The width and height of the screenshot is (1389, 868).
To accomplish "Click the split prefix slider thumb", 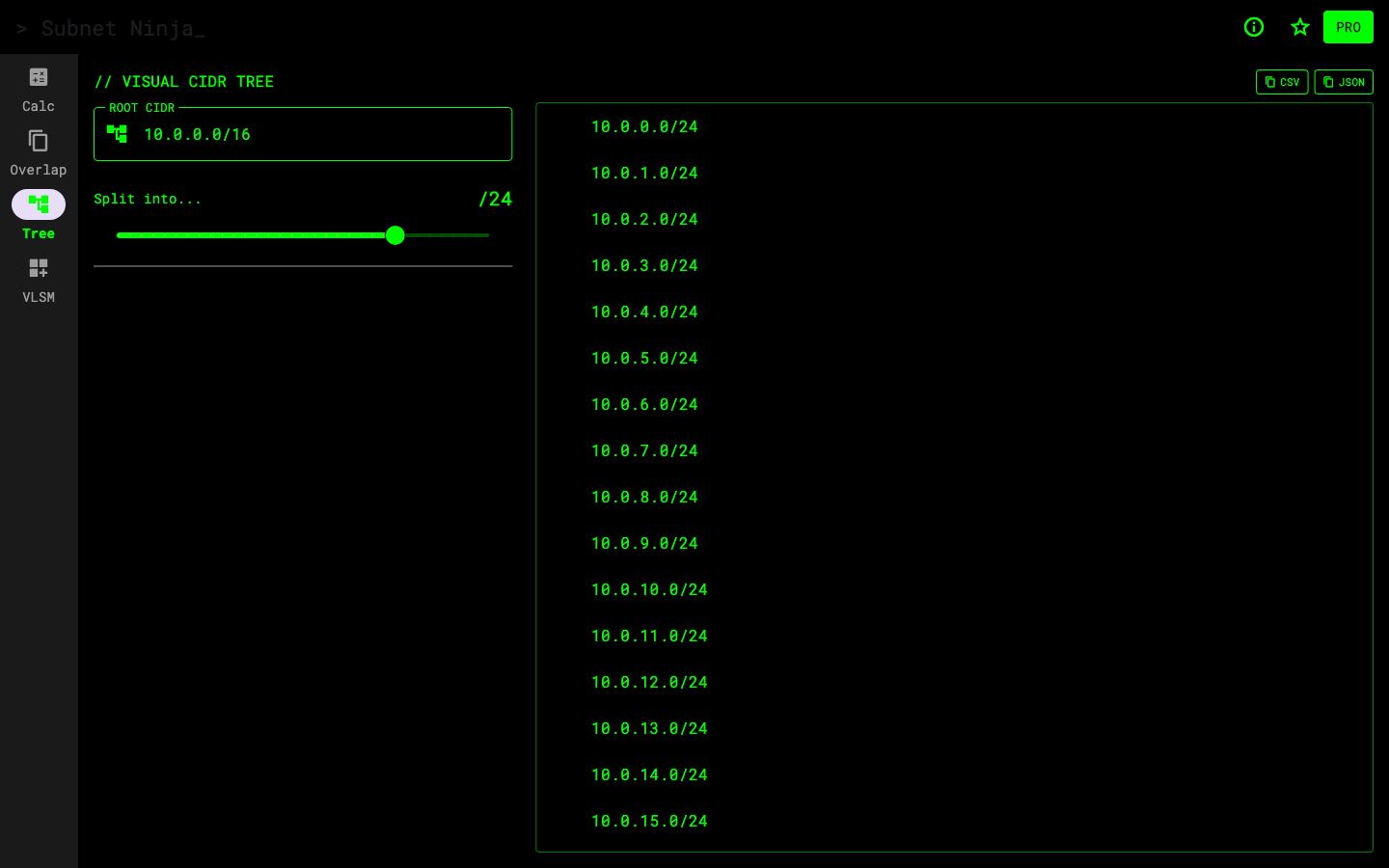I will click(x=395, y=235).
